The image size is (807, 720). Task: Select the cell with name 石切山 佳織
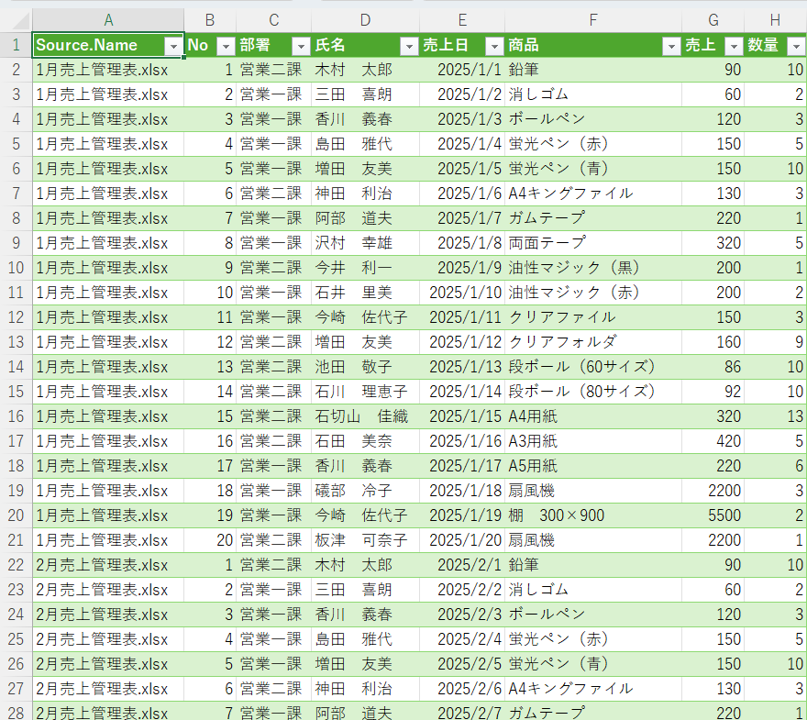tap(364, 416)
